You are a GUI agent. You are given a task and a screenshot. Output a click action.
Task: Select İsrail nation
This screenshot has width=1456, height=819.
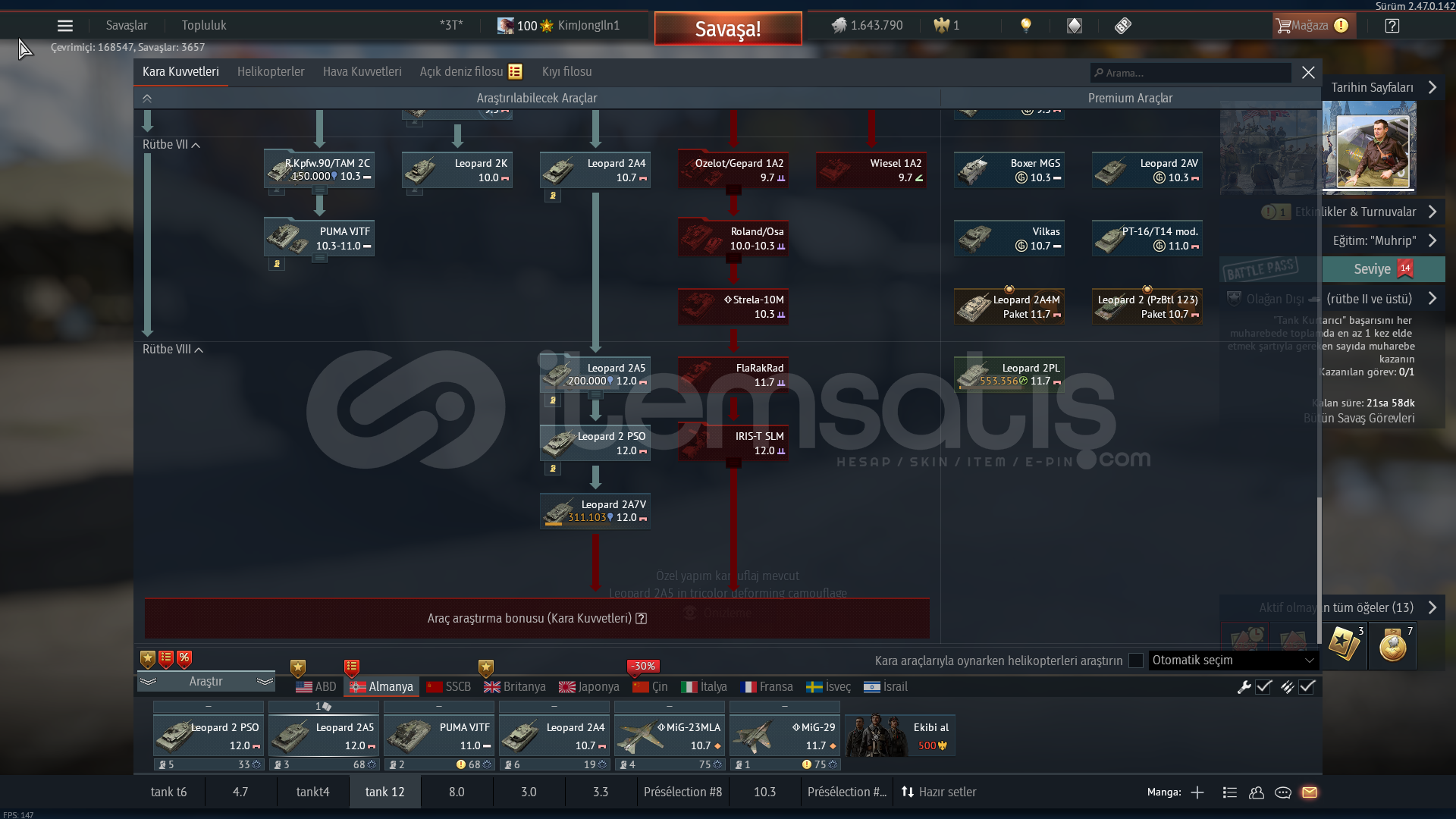(886, 686)
